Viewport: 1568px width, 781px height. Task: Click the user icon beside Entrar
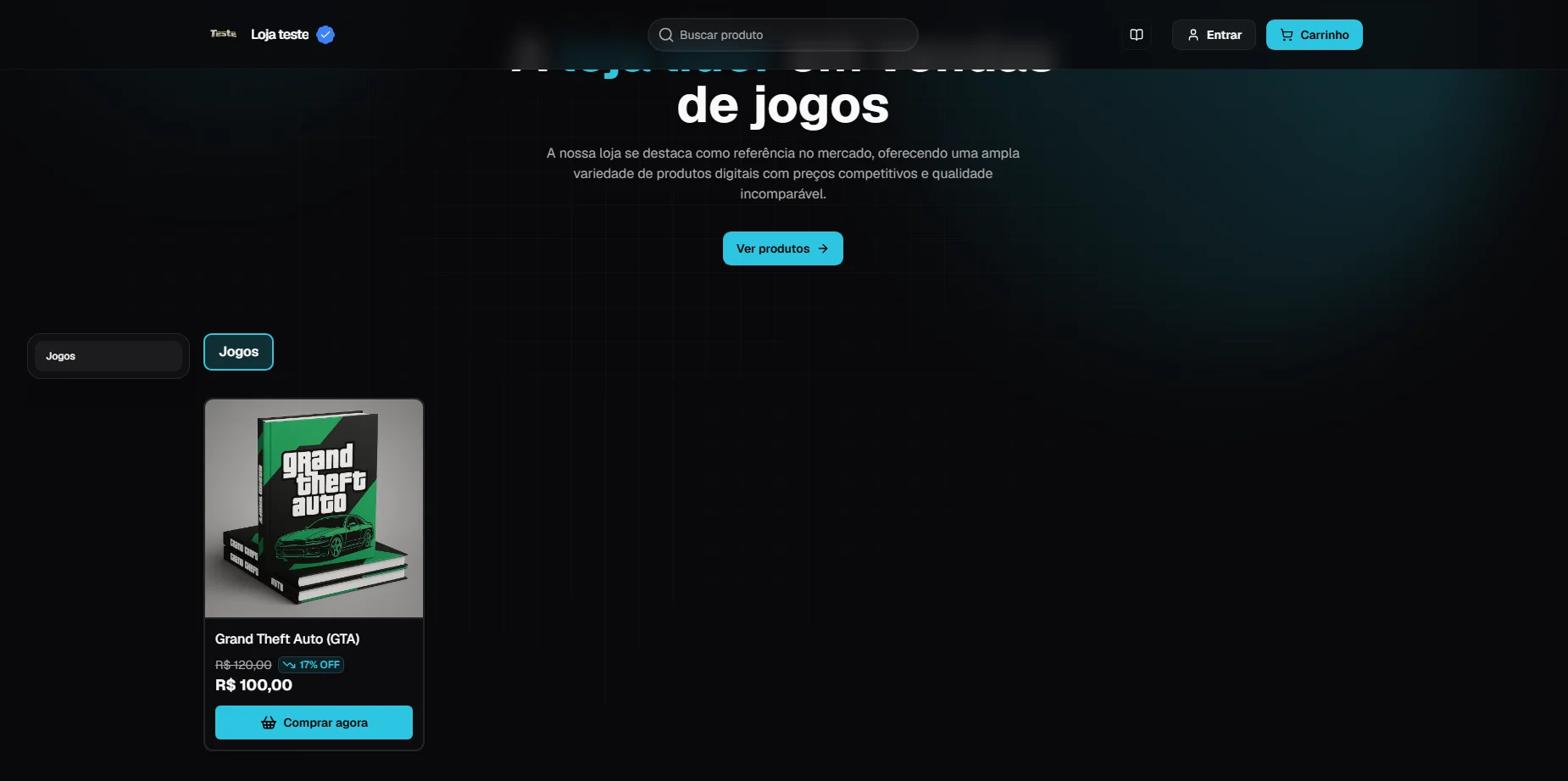pos(1193,35)
